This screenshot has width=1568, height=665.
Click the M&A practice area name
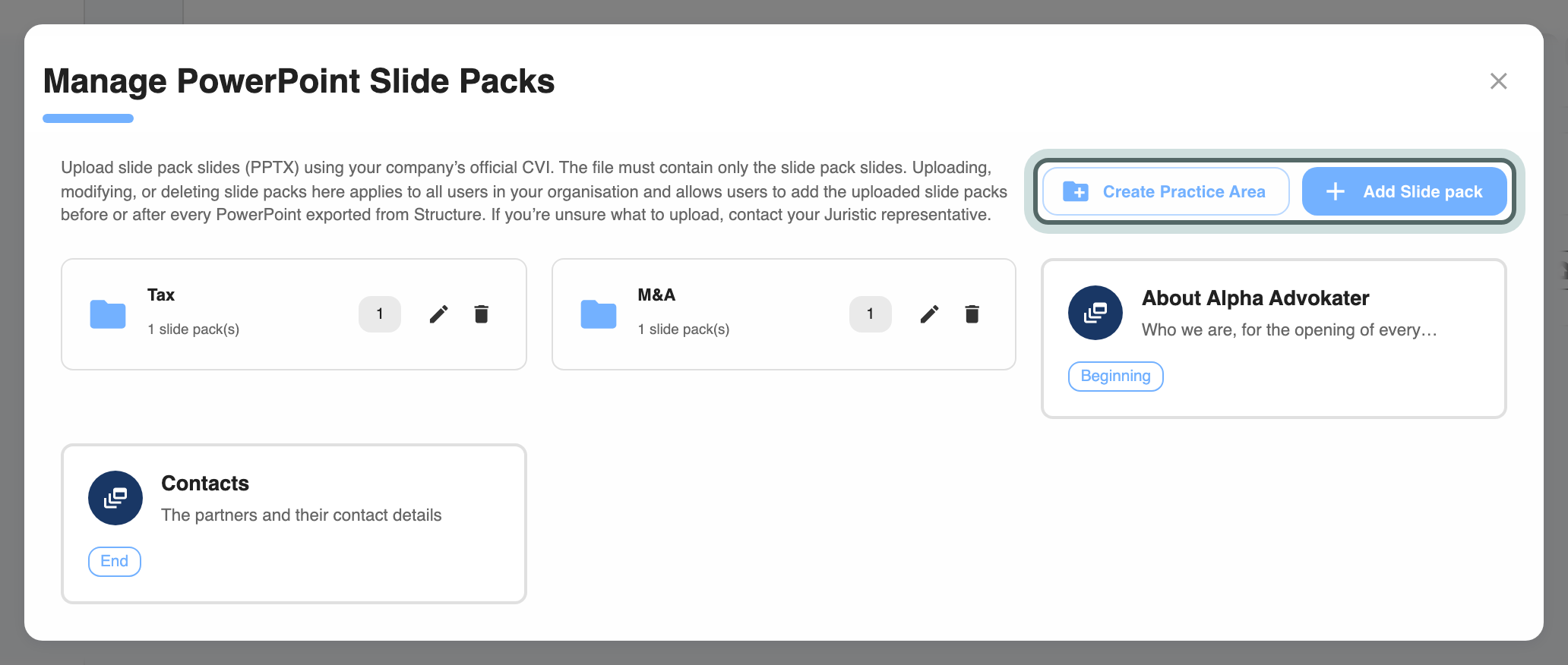click(x=656, y=295)
